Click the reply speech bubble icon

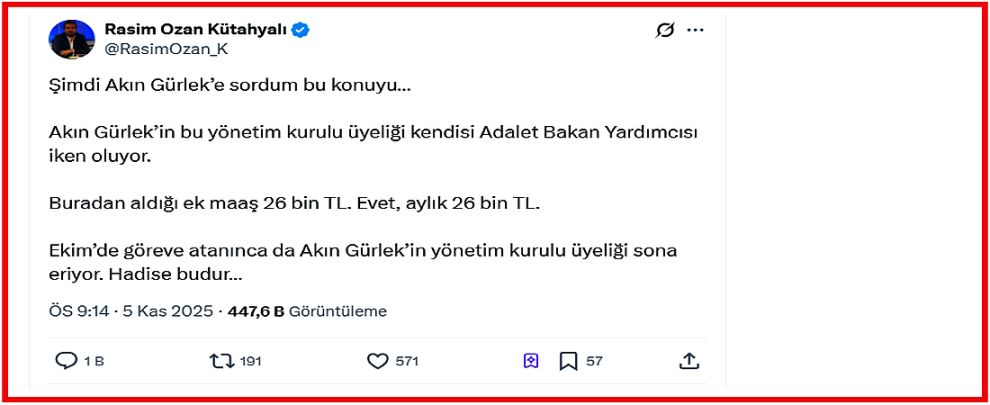[x=66, y=361]
